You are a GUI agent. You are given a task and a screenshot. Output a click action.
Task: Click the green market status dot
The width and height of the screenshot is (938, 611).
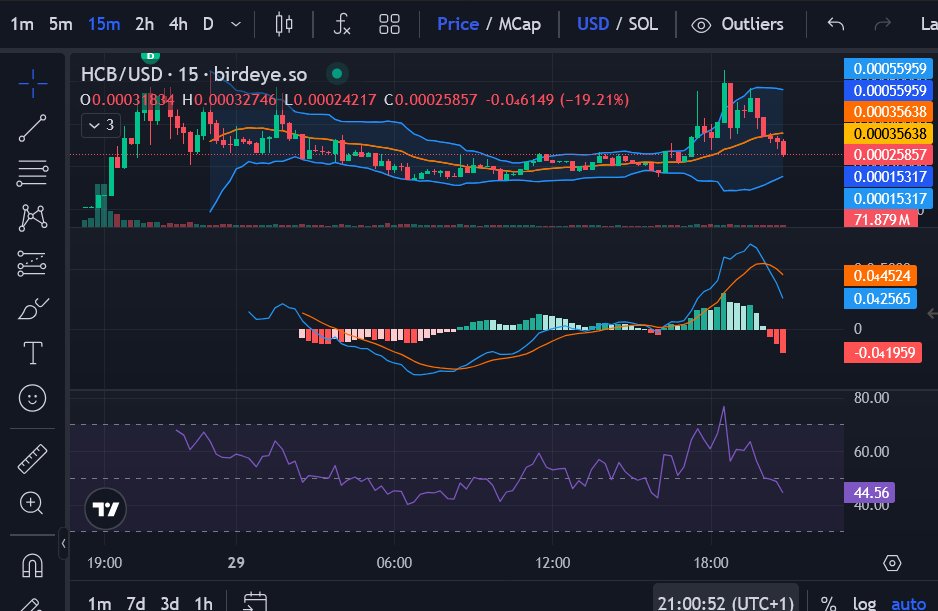337,74
